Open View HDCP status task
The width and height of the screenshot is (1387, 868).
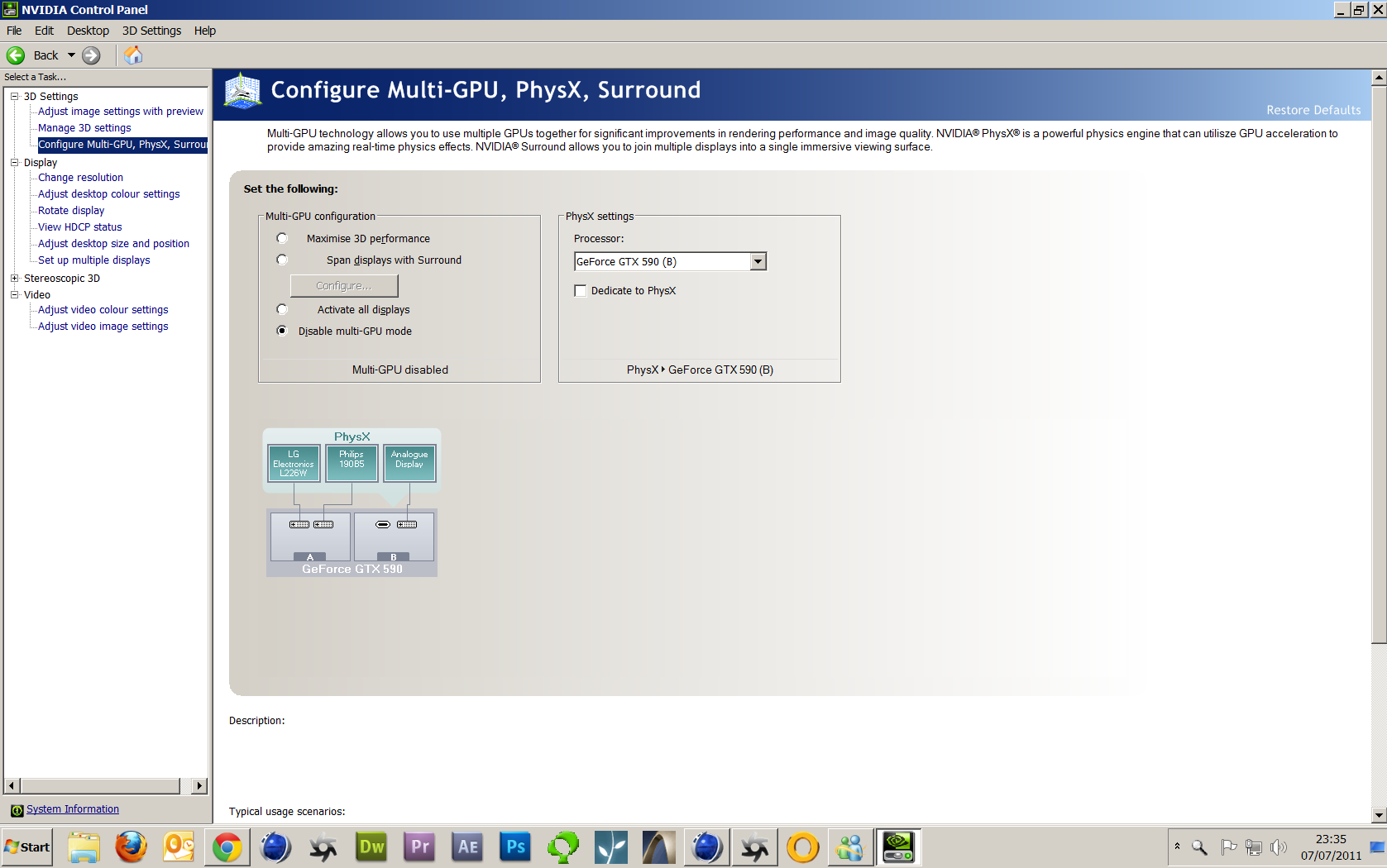(79, 227)
